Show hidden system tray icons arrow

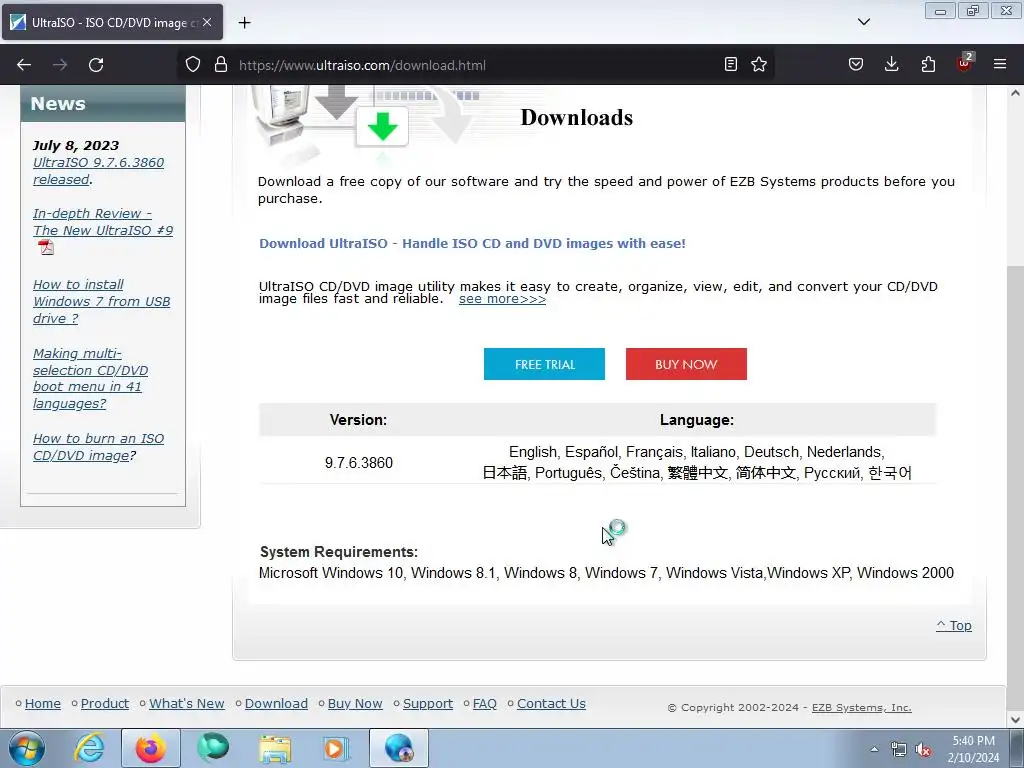click(874, 749)
